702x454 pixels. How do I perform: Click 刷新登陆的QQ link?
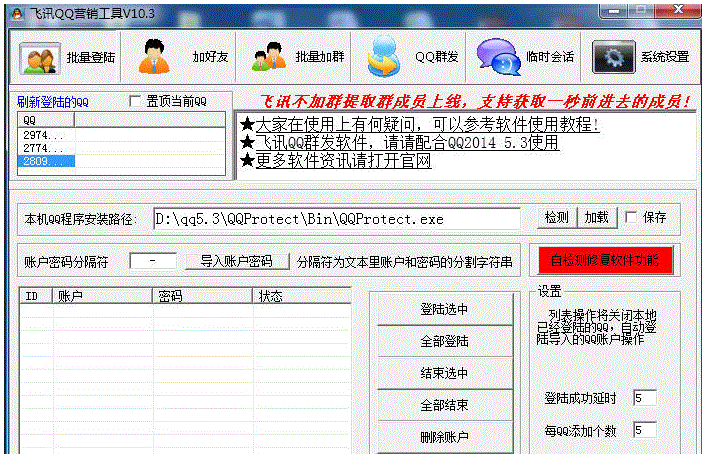(53, 102)
